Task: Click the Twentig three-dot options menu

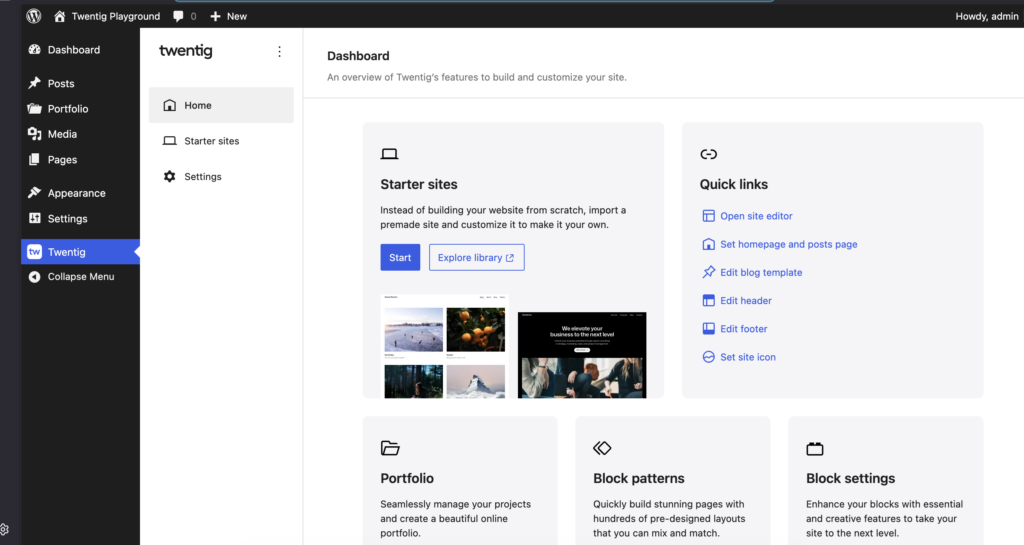Action: pos(279,52)
